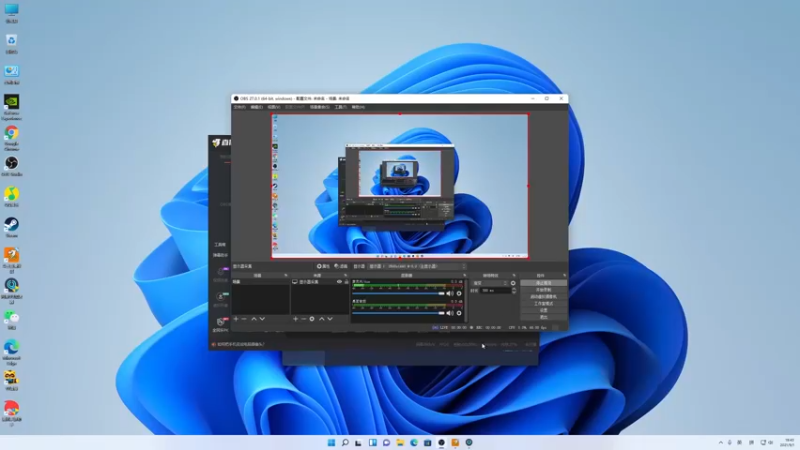Open Filters for the selected source
Screen dimensions: 800x450
[x=341, y=266]
